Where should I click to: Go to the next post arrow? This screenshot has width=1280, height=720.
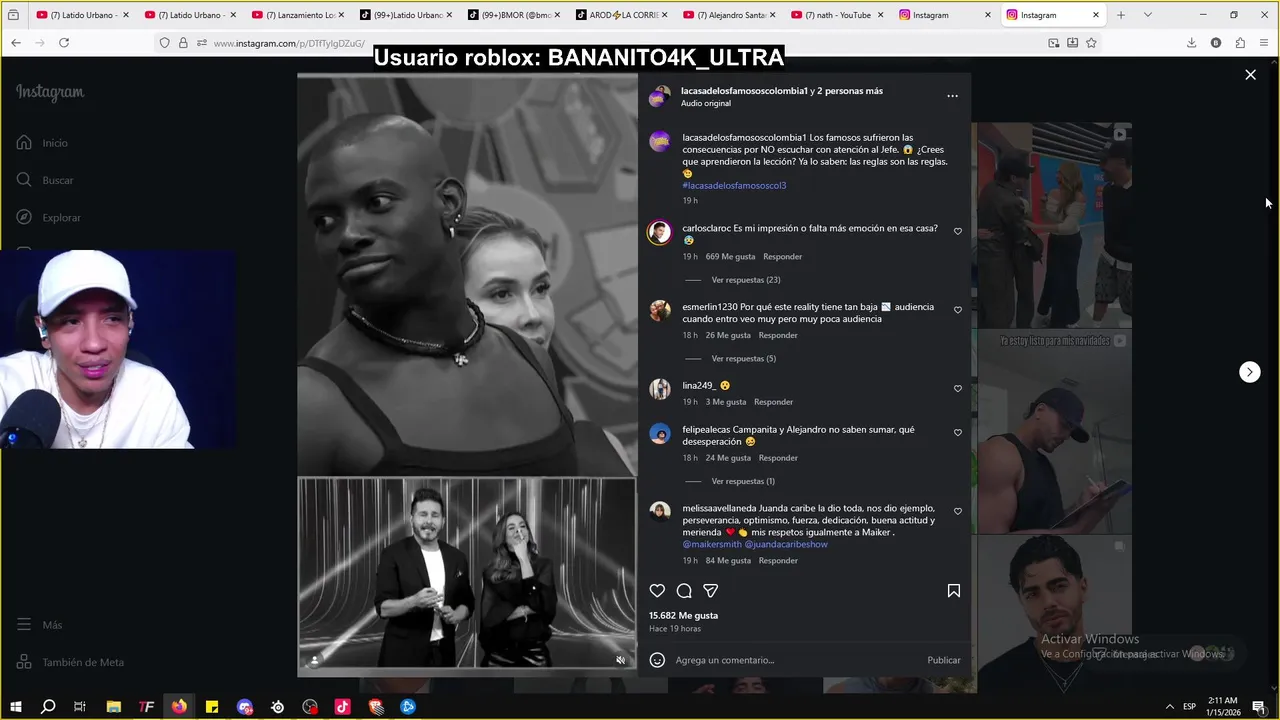[1249, 372]
